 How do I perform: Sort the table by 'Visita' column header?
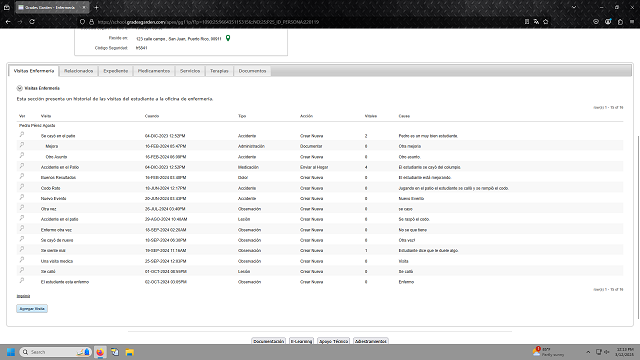46,116
